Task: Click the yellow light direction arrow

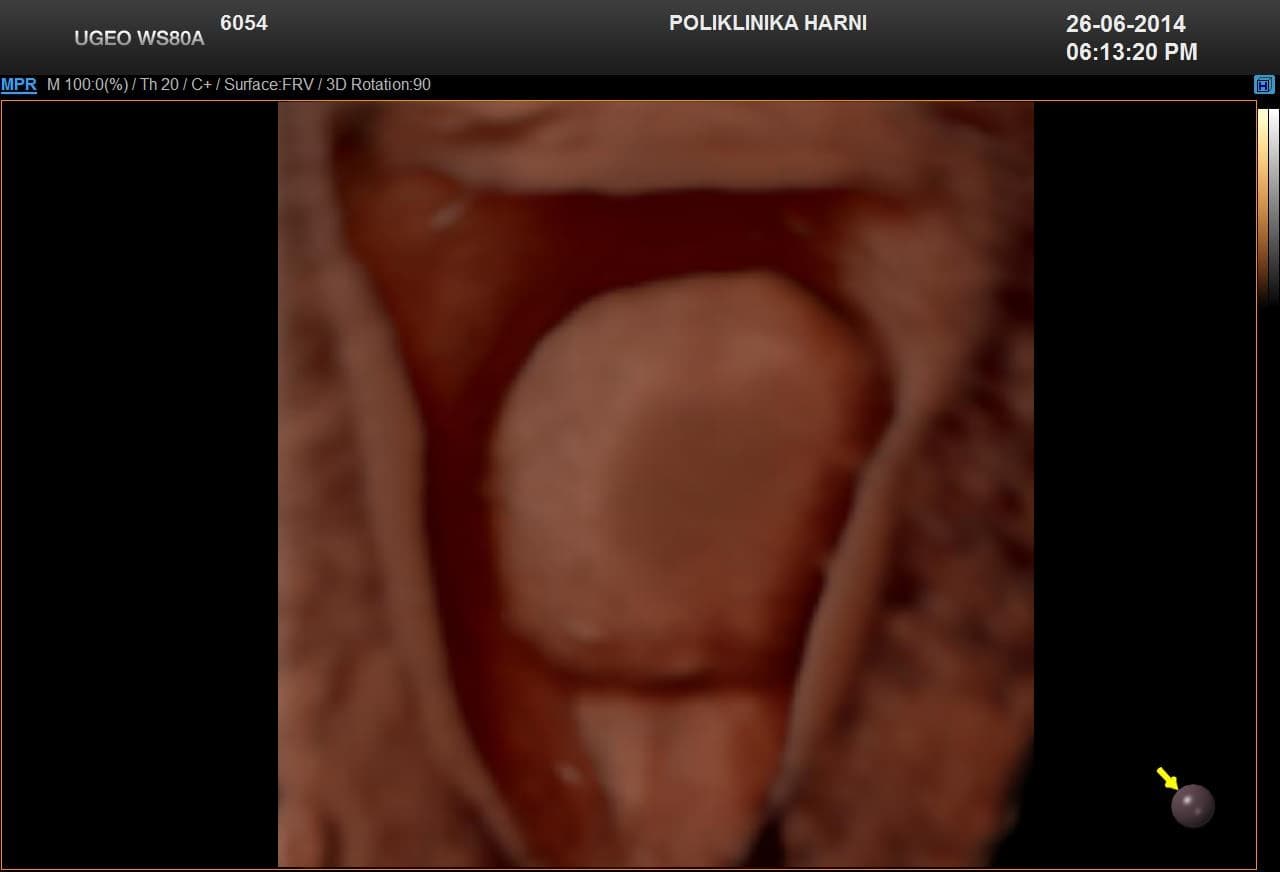Action: coord(1166,777)
